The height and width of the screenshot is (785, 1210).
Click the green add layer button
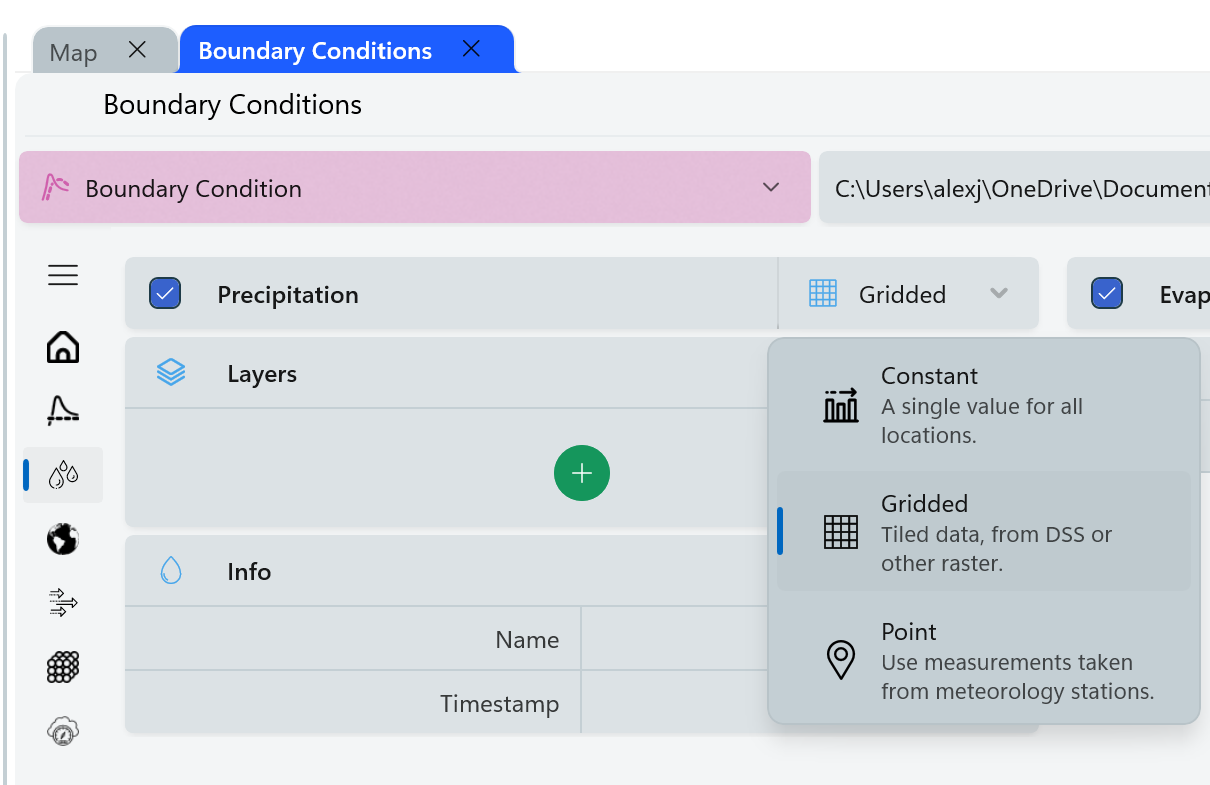coord(582,473)
